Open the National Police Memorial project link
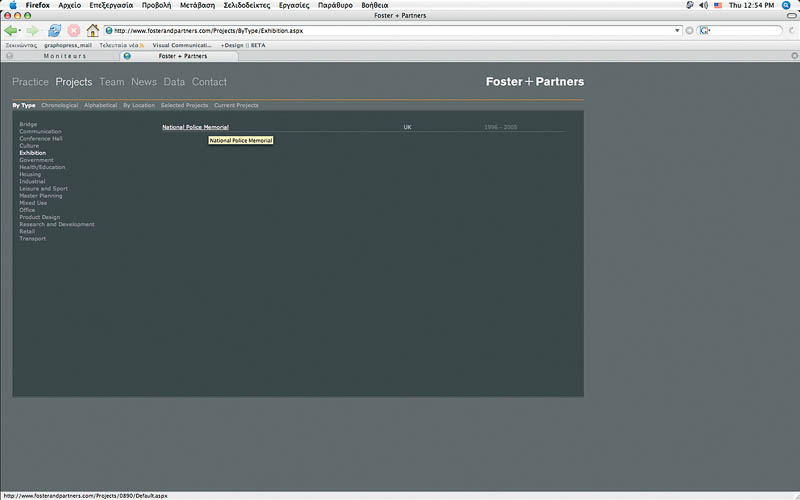Viewport: 800px width, 500px height. point(195,127)
